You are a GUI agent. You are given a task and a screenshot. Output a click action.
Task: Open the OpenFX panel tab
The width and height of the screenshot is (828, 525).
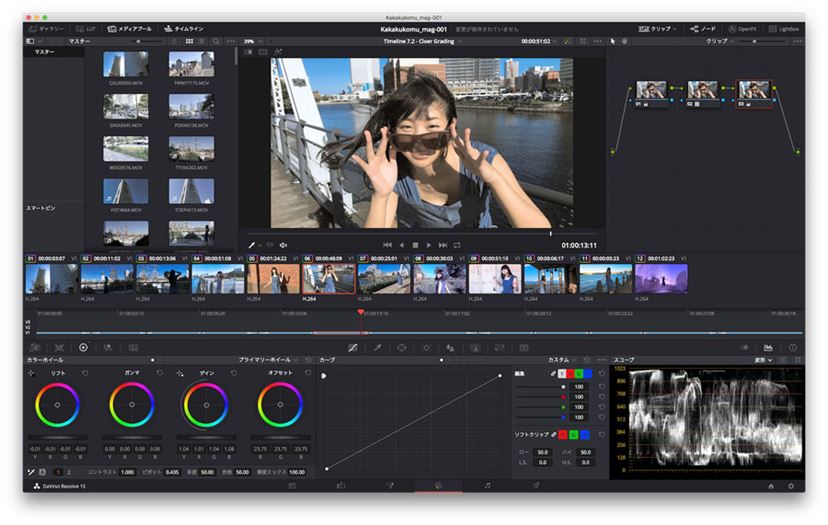pyautogui.click(x=744, y=29)
